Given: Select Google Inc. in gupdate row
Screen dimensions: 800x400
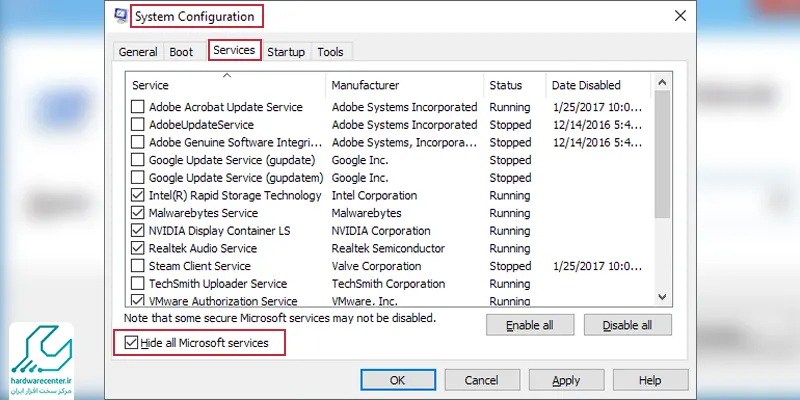Looking at the screenshot, I should pyautogui.click(x=360, y=160).
